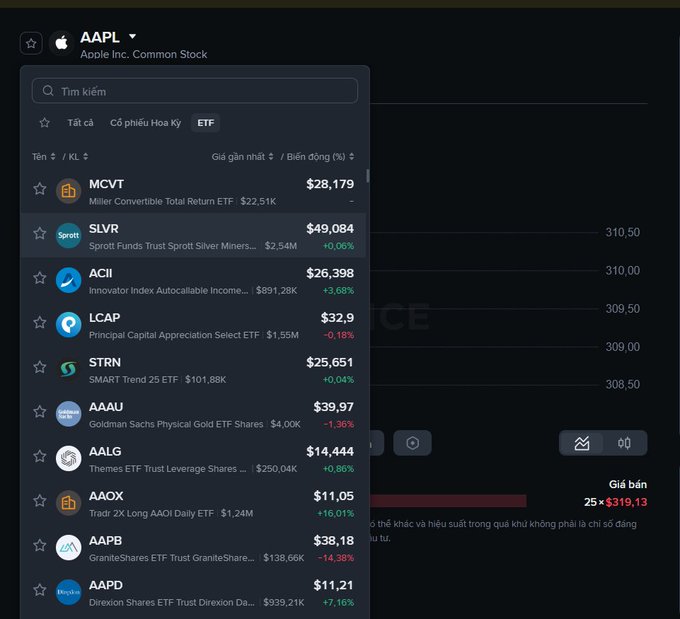Click the Apple logo icon
680x619 pixels.
[61, 43]
